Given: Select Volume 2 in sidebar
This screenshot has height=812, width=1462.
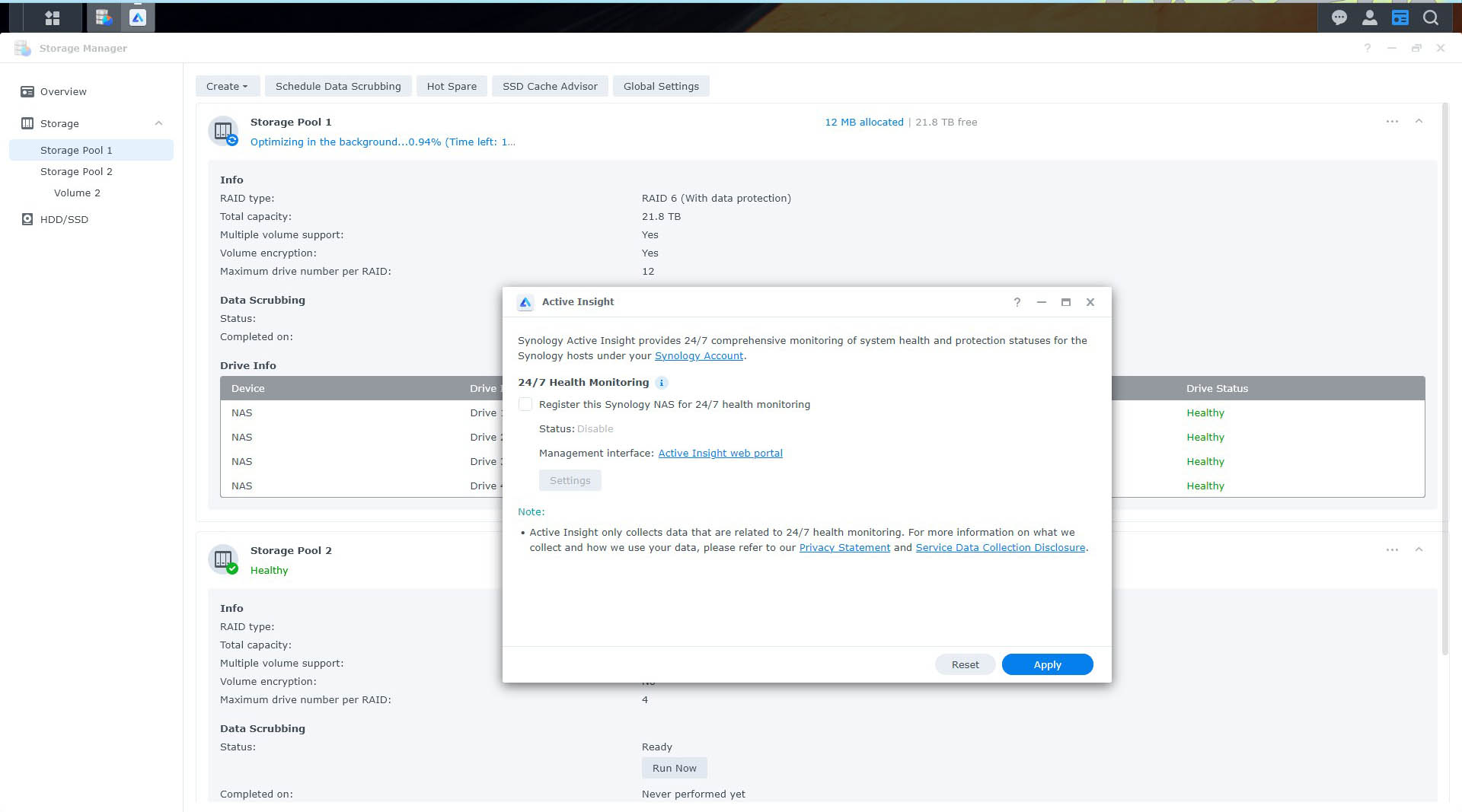Looking at the screenshot, I should [91, 193].
